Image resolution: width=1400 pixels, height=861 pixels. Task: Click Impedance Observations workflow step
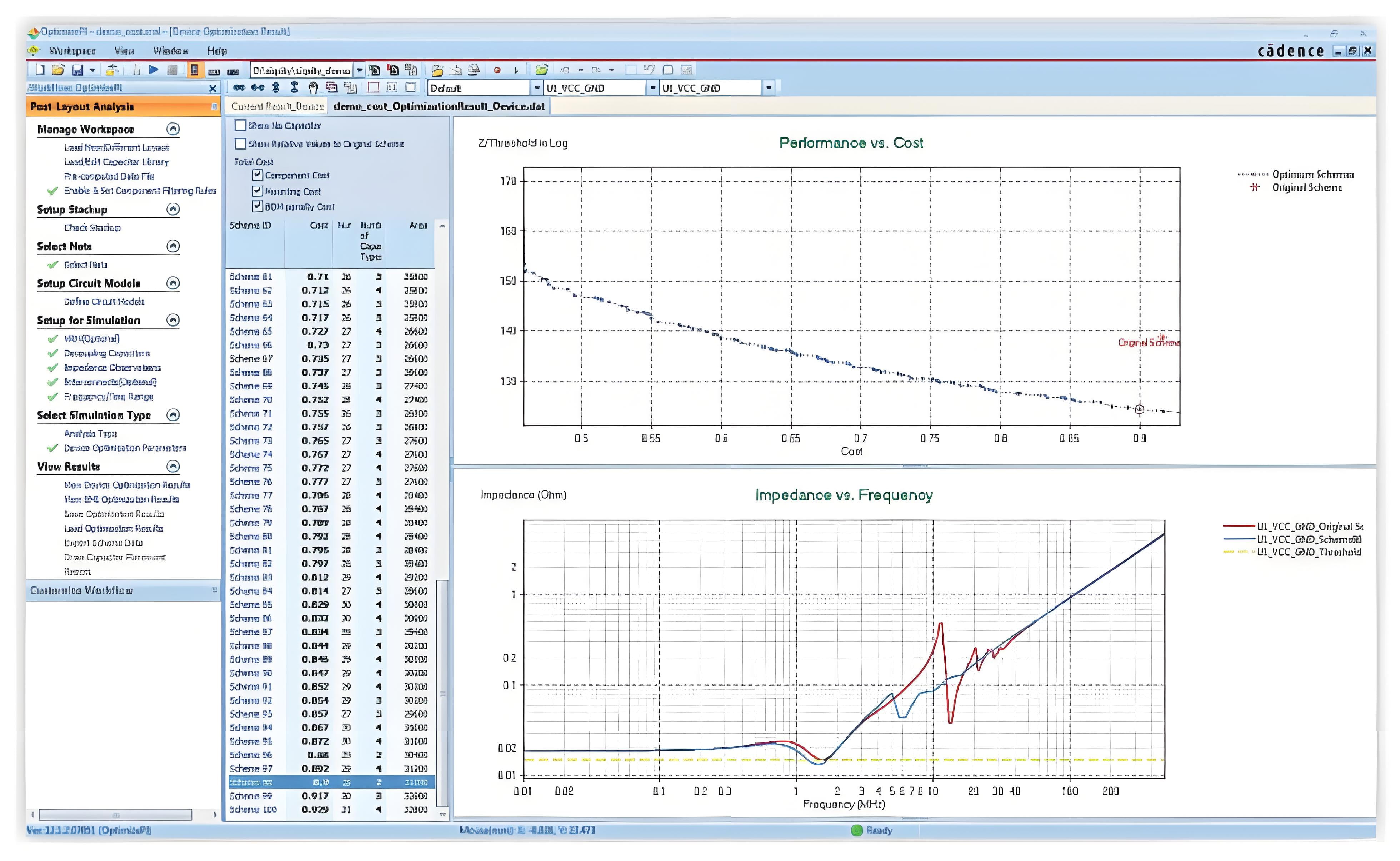coord(112,368)
